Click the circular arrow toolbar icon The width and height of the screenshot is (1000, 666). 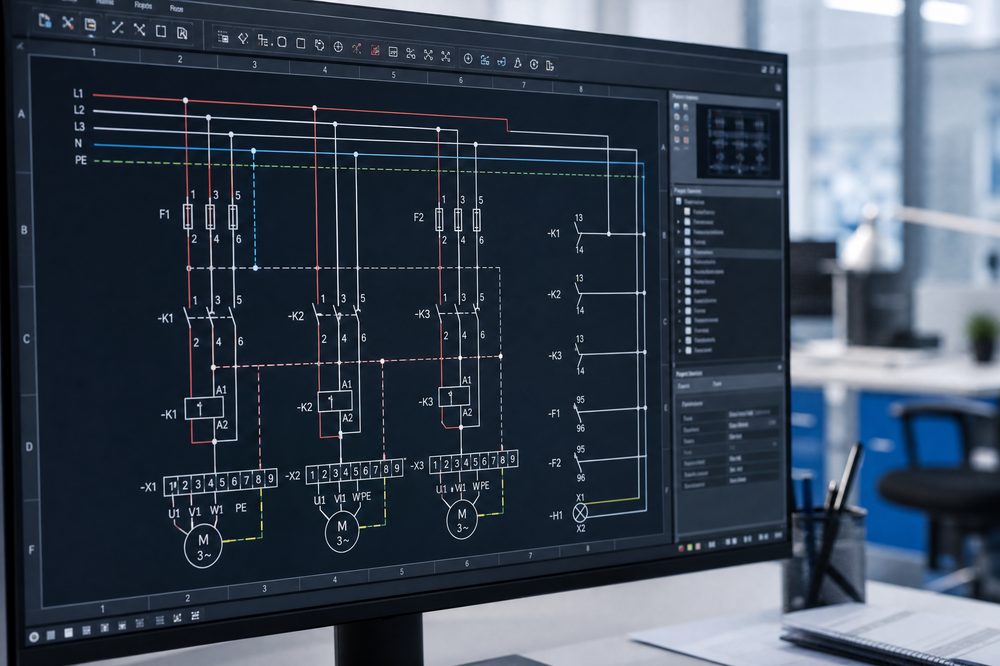[534, 64]
